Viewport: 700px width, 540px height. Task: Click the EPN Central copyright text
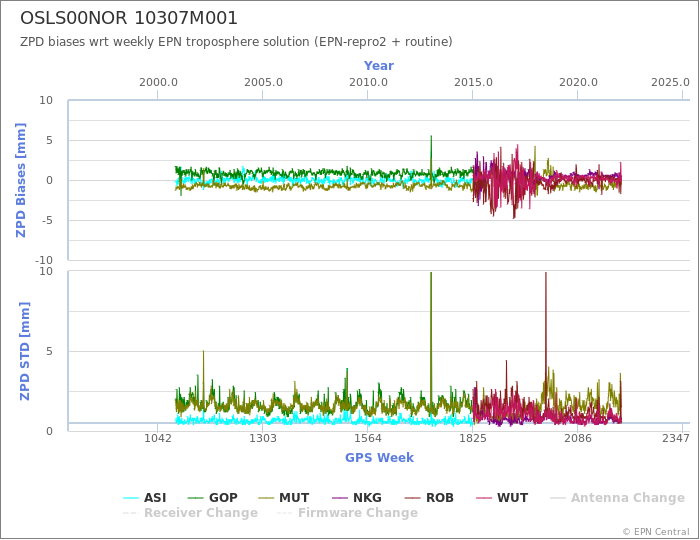656,532
